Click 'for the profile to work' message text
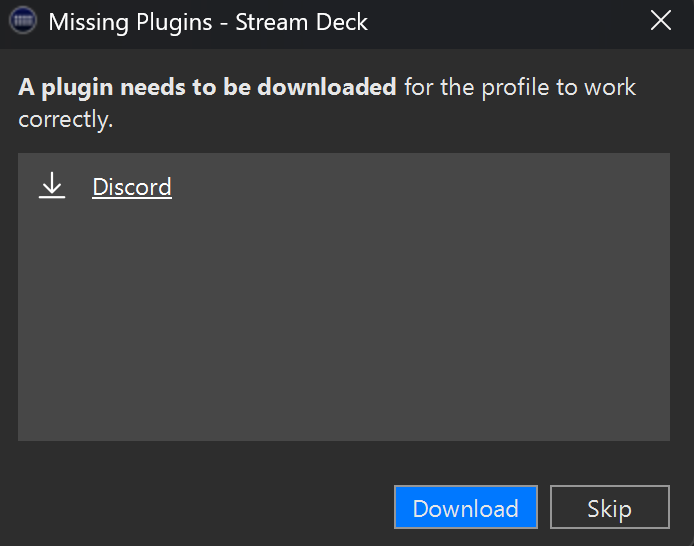The image size is (694, 546). 520,87
